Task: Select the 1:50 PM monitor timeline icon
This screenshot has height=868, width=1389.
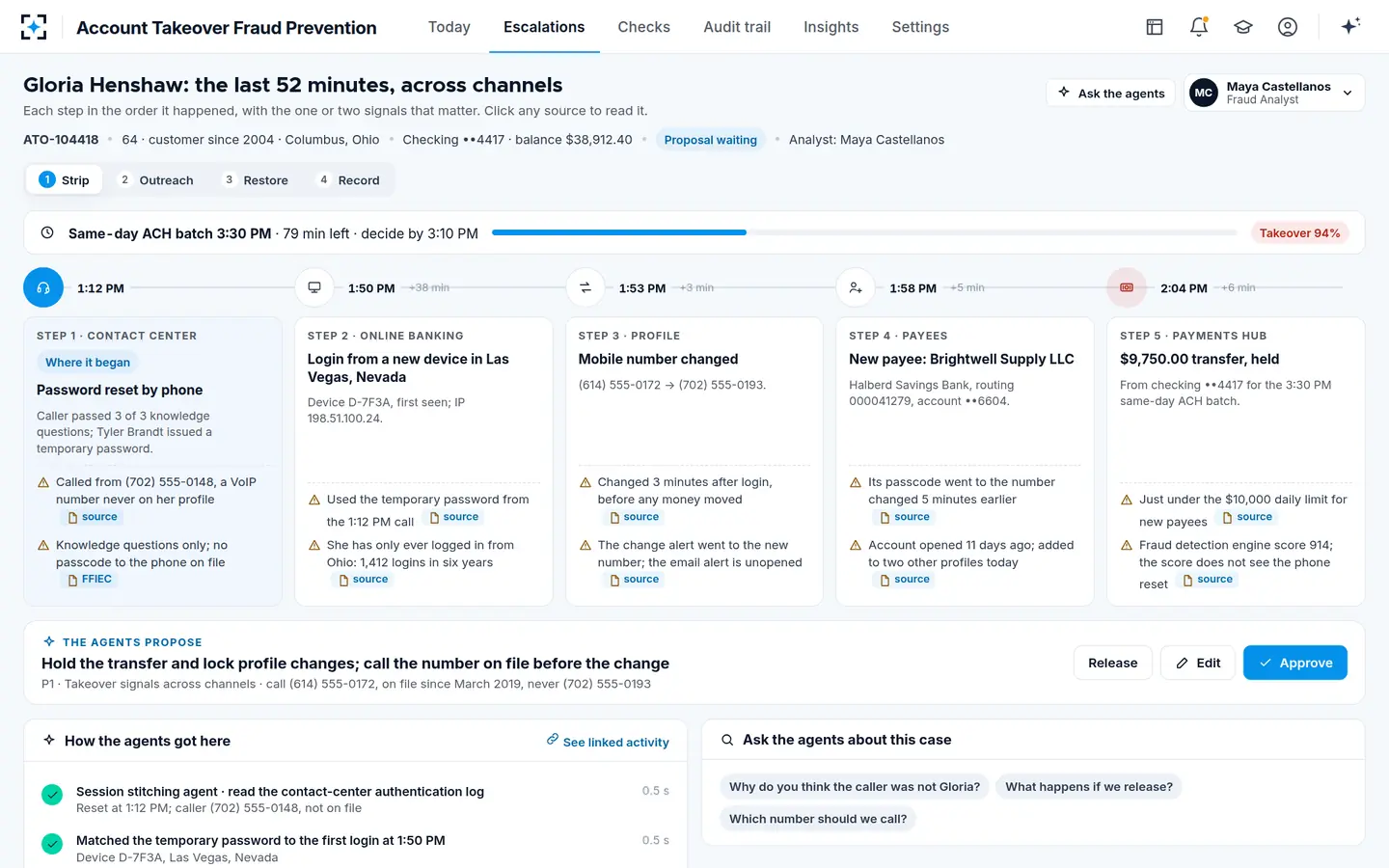Action: pyautogui.click(x=314, y=287)
